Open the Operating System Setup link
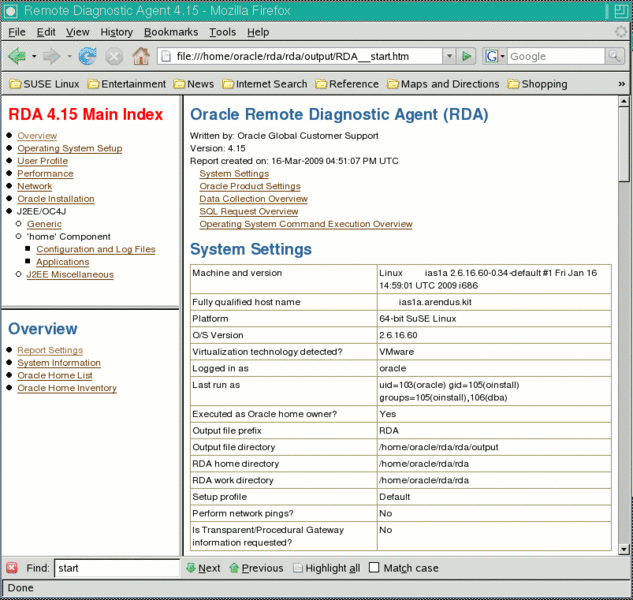 pyautogui.click(x=70, y=148)
